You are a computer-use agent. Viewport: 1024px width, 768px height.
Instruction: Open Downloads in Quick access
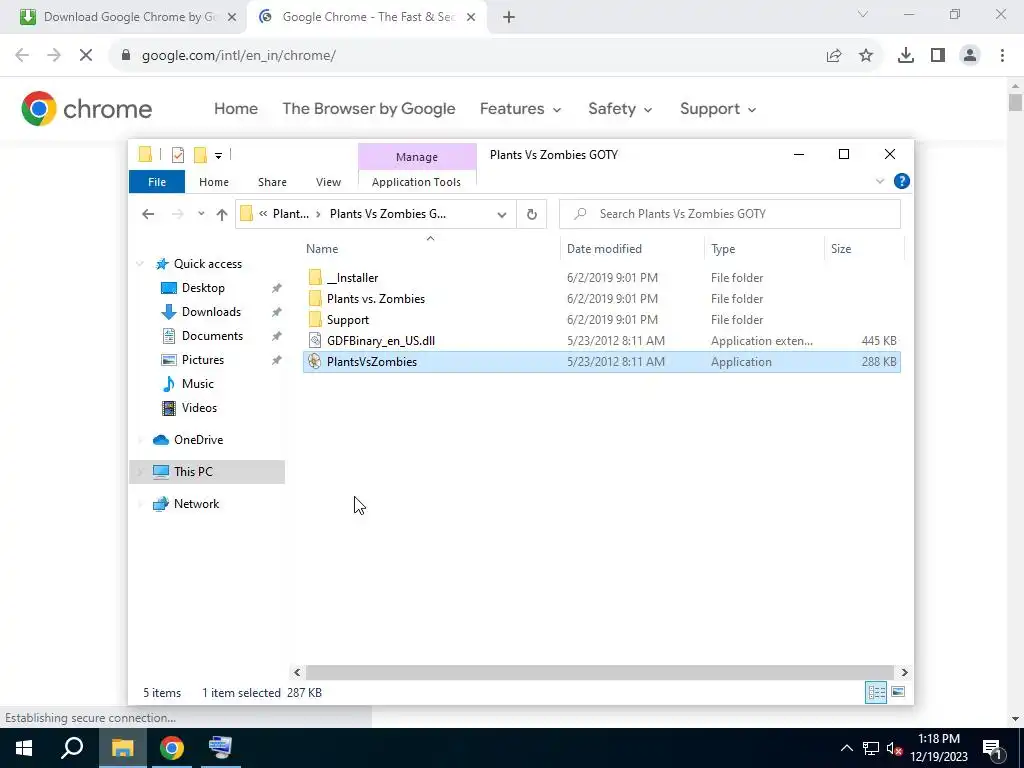point(211,312)
